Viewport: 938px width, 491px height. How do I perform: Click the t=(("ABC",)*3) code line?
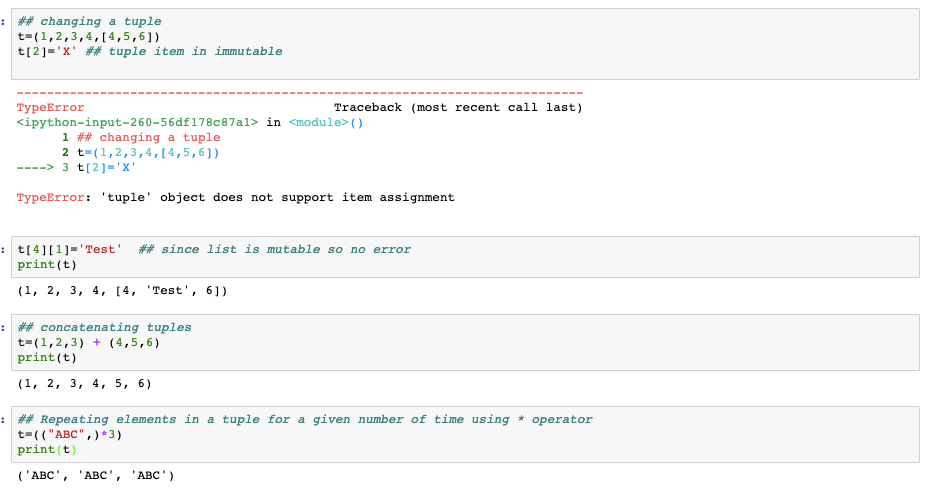point(70,435)
